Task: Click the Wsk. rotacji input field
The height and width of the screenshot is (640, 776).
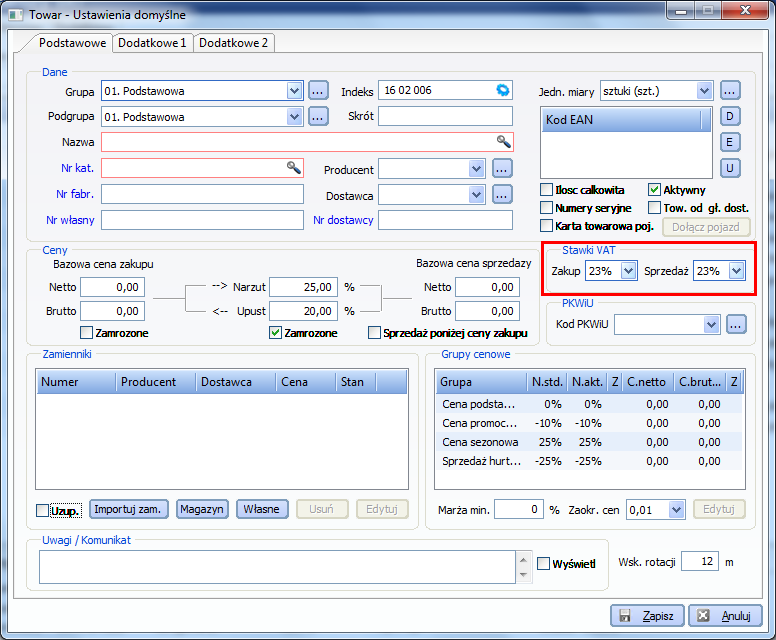Action: point(700,561)
